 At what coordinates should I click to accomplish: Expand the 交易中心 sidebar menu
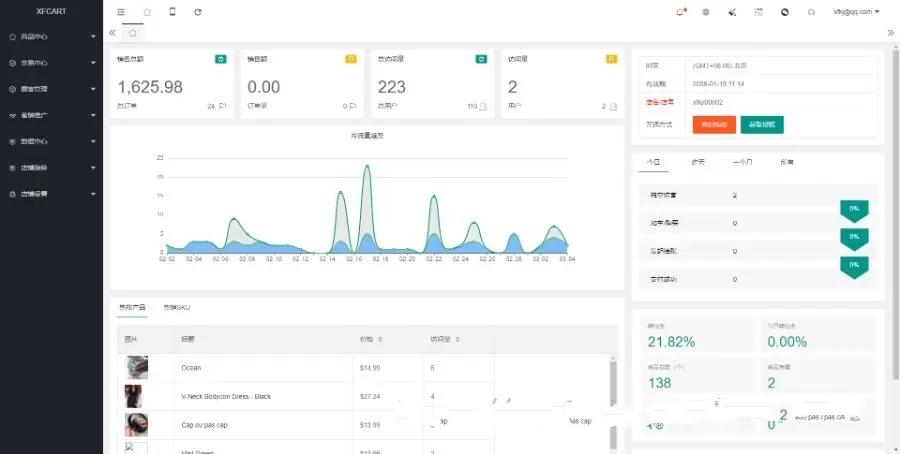(x=52, y=63)
